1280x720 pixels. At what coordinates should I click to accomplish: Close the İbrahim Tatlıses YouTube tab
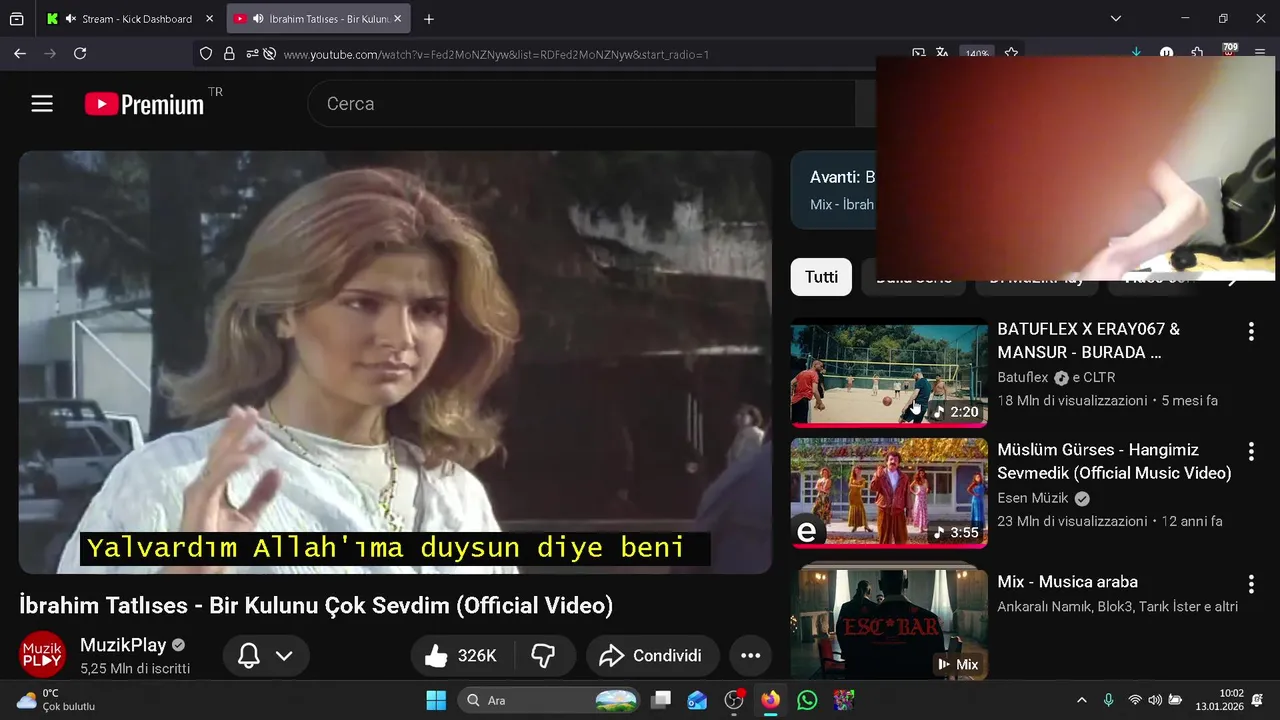[x=397, y=19]
